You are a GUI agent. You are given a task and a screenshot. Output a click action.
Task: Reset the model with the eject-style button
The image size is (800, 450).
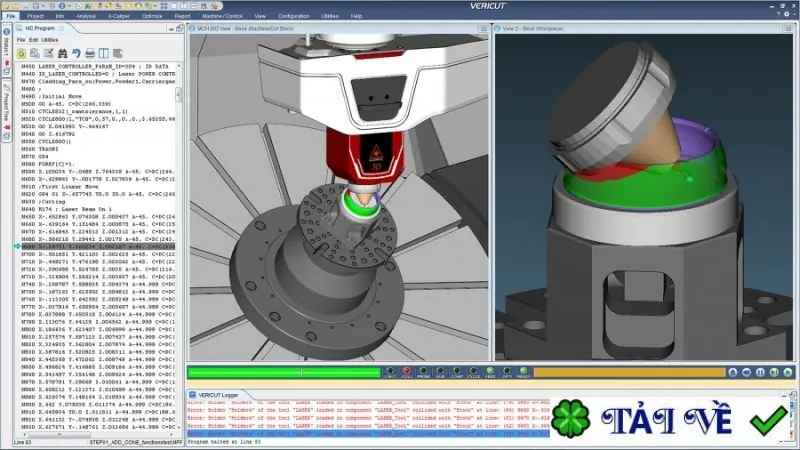(x=733, y=372)
